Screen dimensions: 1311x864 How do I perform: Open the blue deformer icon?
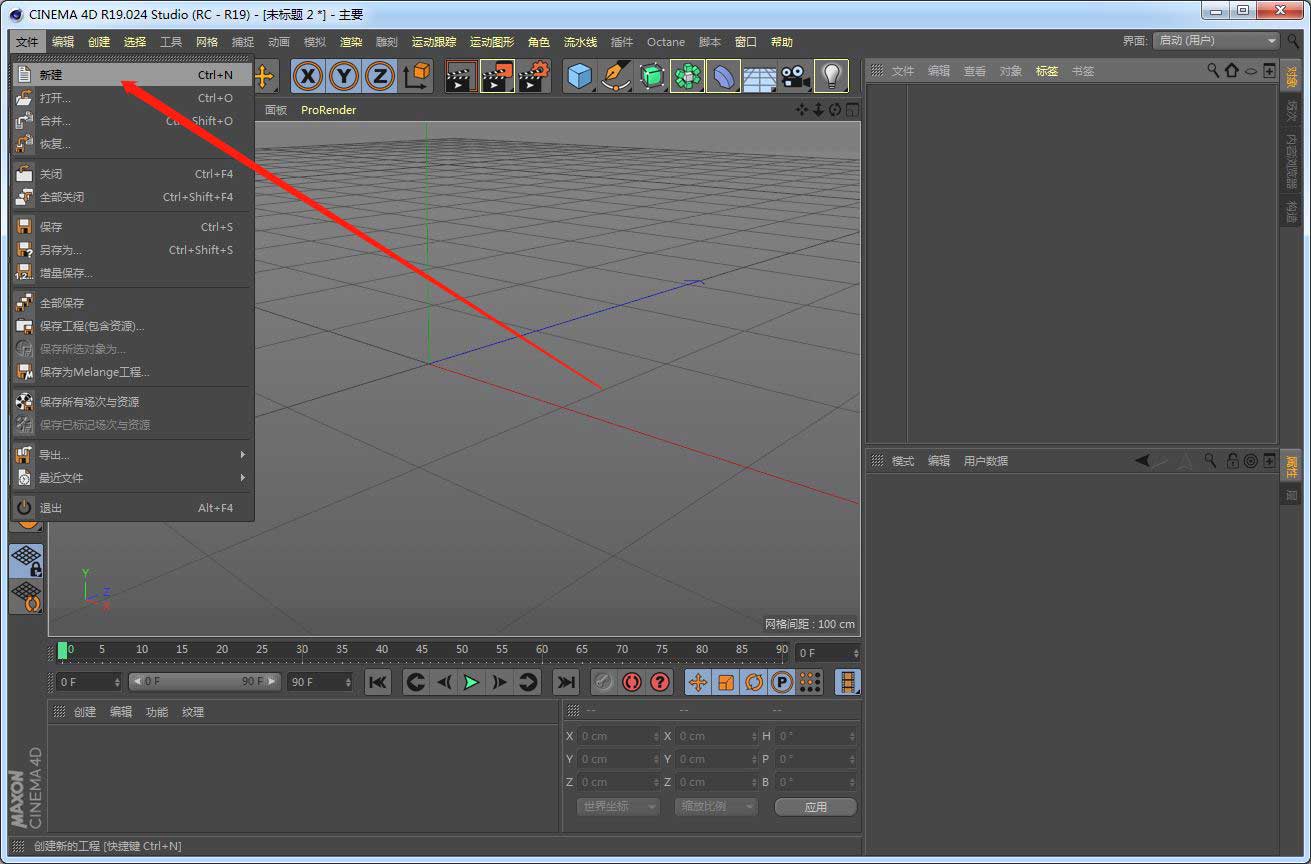(724, 76)
